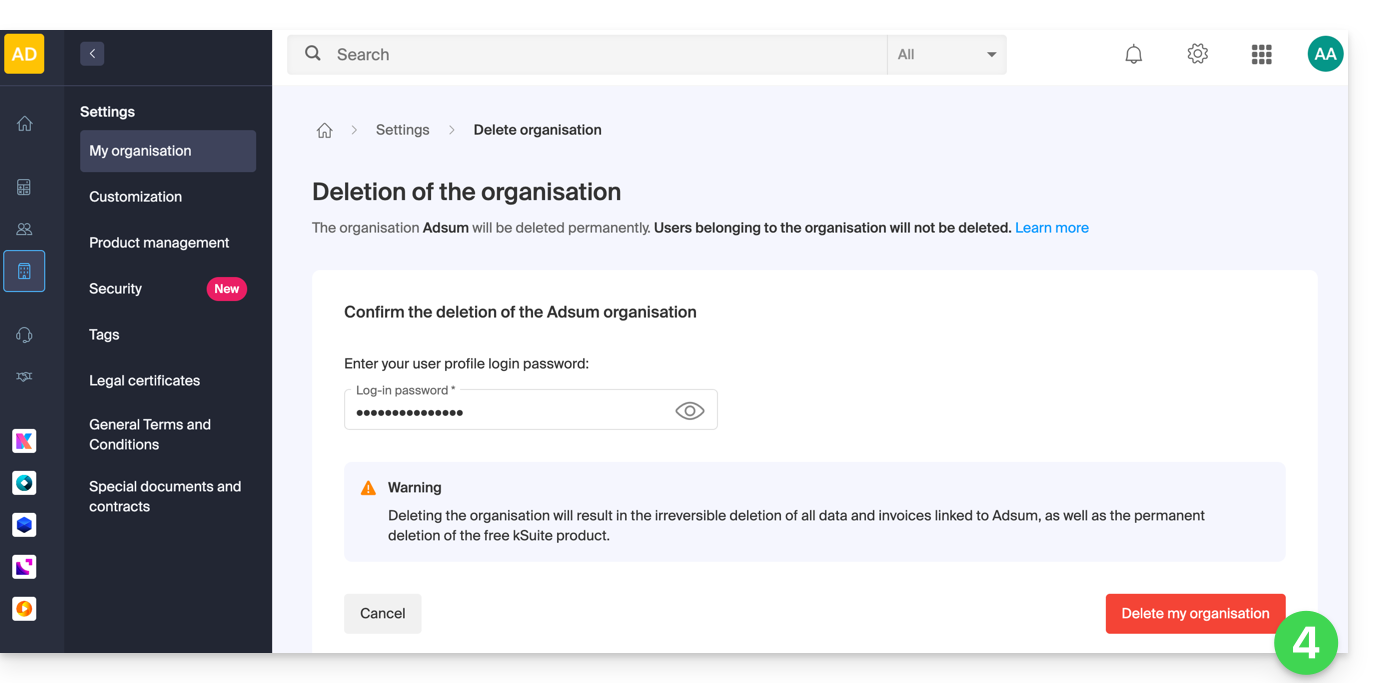Show password with the eye icon
1378x683 pixels.
[x=689, y=411]
